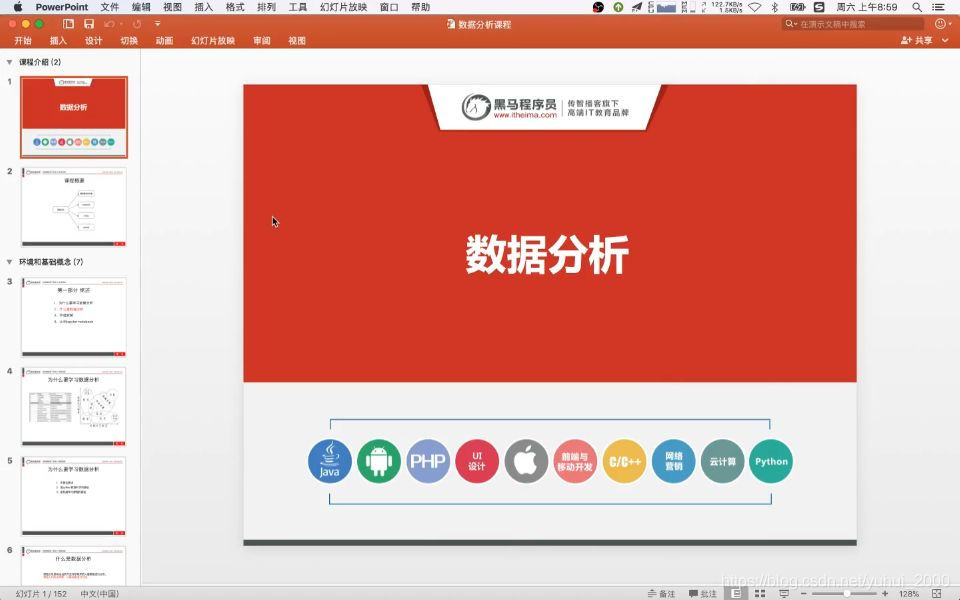Click the search magnifier options dropdown
Viewport: 960px width, 600px height.
point(791,24)
